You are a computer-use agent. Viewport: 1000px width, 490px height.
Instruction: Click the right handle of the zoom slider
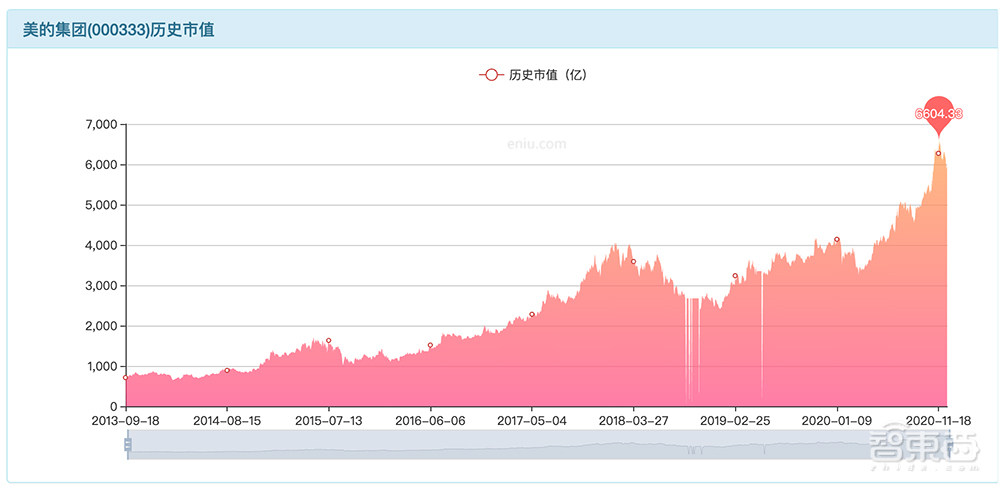pyautogui.click(x=947, y=445)
